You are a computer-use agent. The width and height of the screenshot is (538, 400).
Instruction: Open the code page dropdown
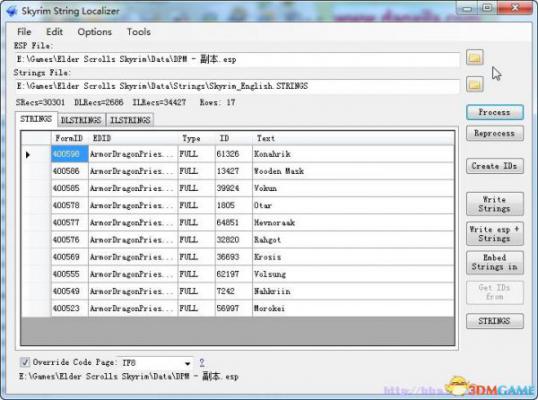click(187, 363)
